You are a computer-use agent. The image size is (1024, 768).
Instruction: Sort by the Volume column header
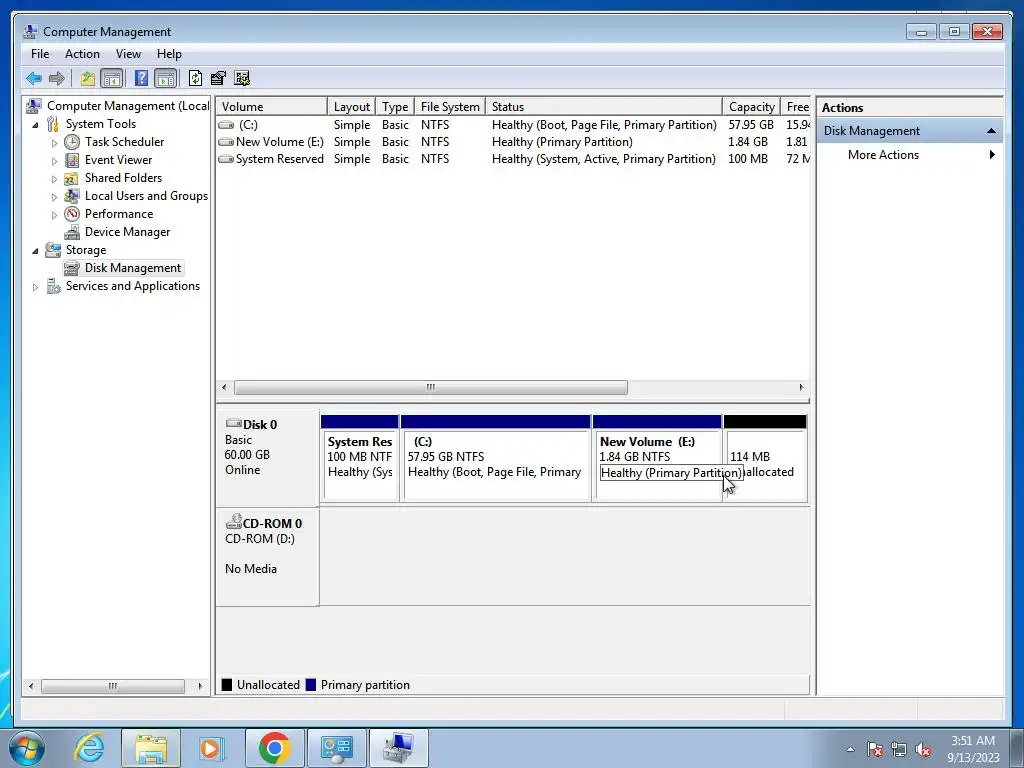[271, 106]
